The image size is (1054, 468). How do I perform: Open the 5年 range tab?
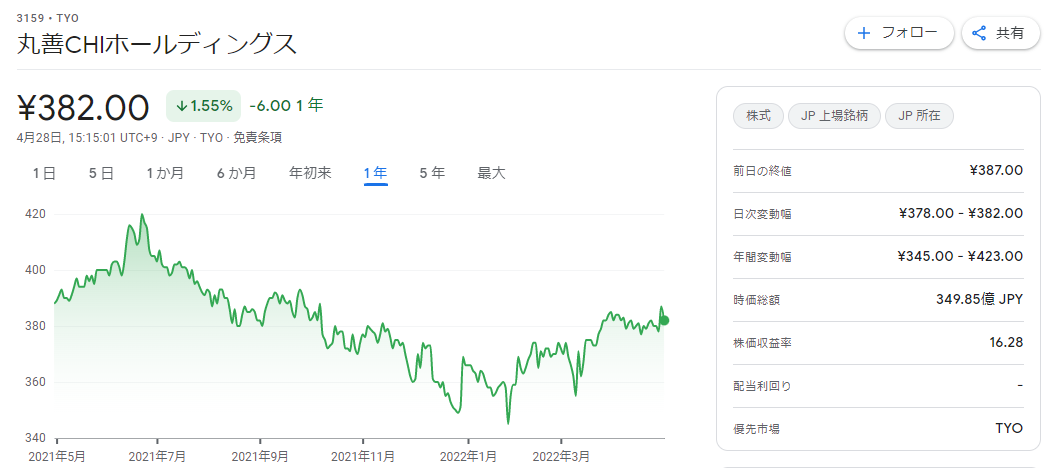[432, 173]
